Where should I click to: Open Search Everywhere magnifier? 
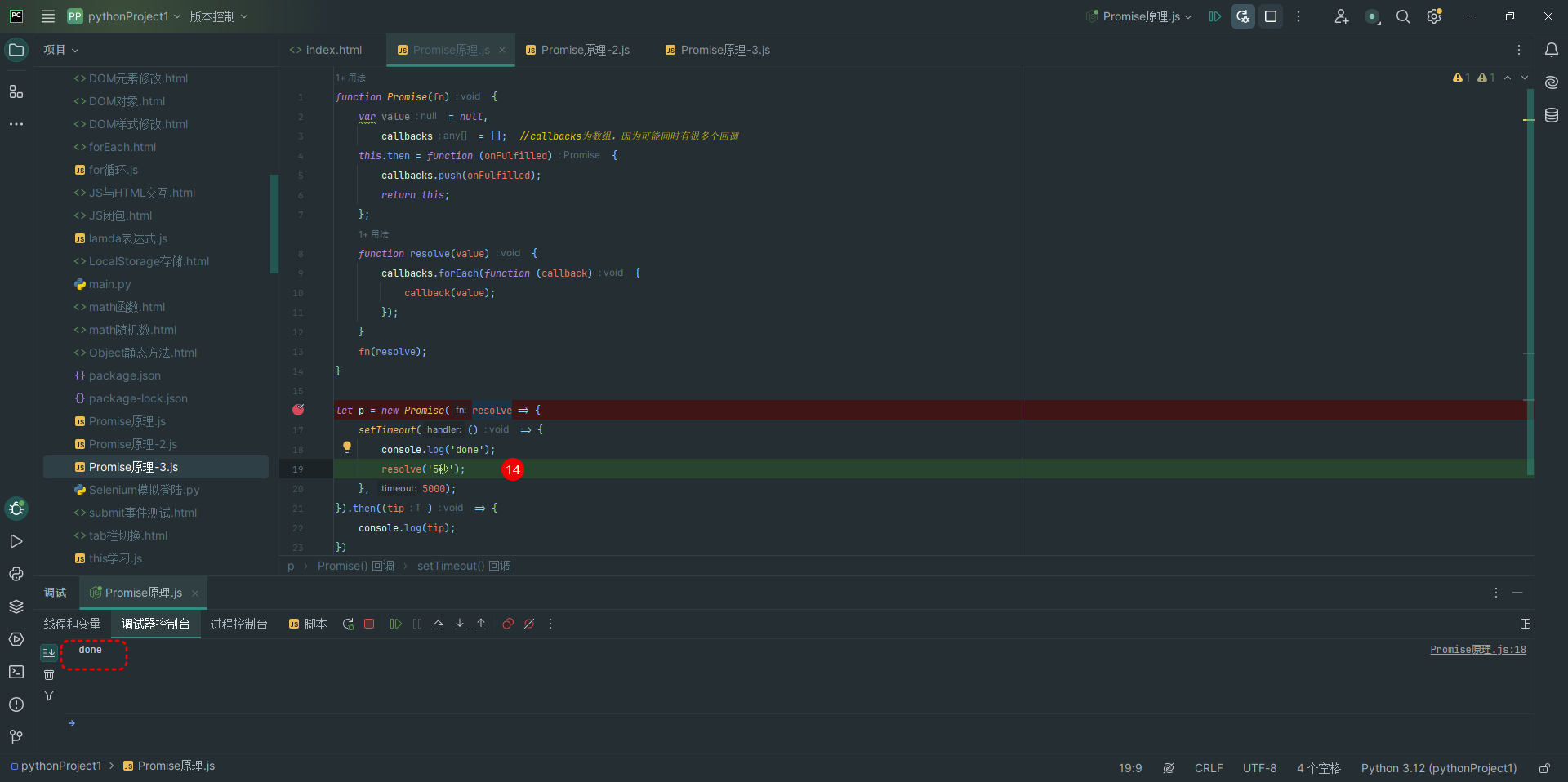pos(1403,16)
